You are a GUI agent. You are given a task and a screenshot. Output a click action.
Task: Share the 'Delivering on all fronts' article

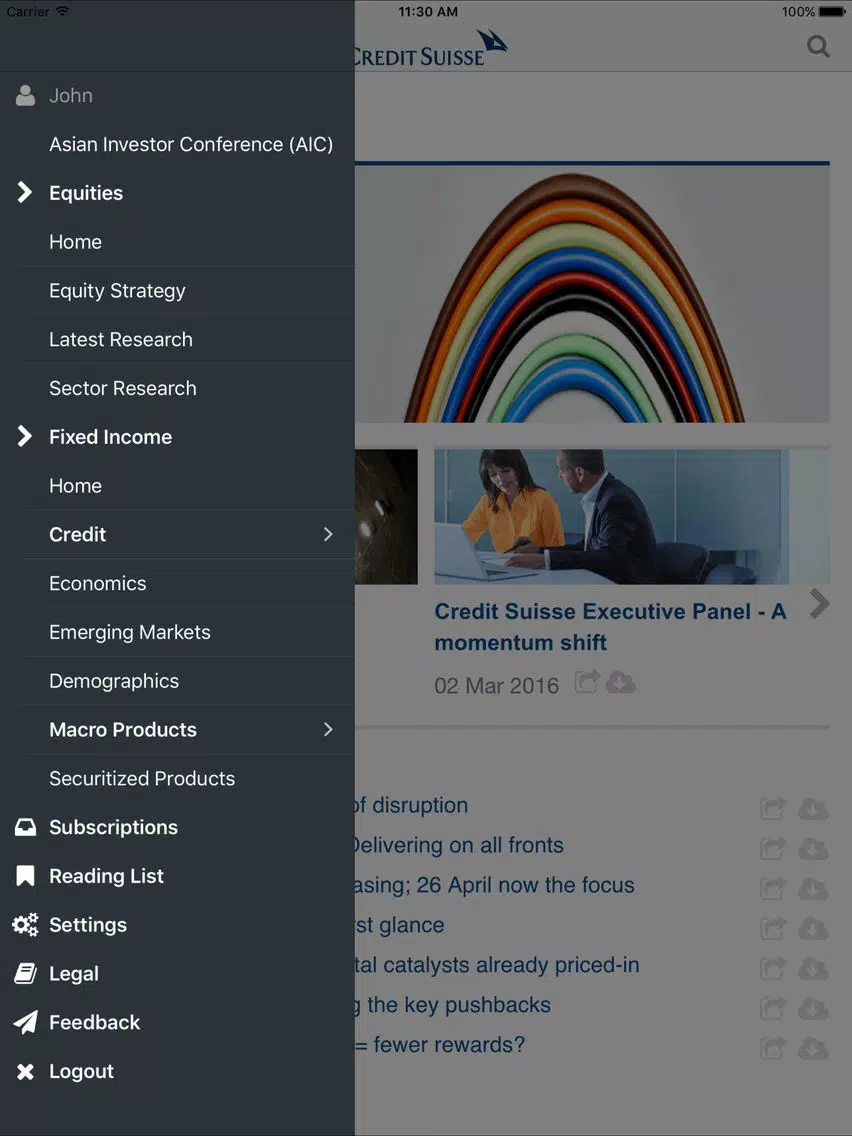(773, 848)
